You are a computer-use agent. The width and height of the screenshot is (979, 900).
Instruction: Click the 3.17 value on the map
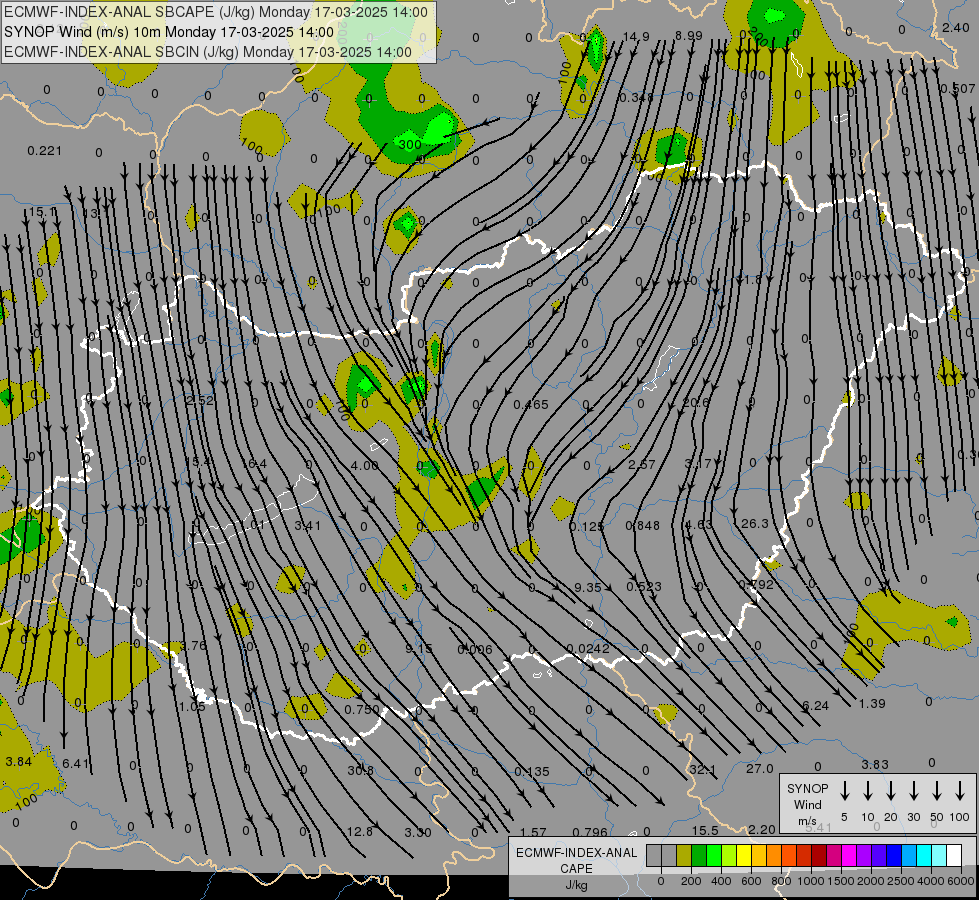coord(697,463)
